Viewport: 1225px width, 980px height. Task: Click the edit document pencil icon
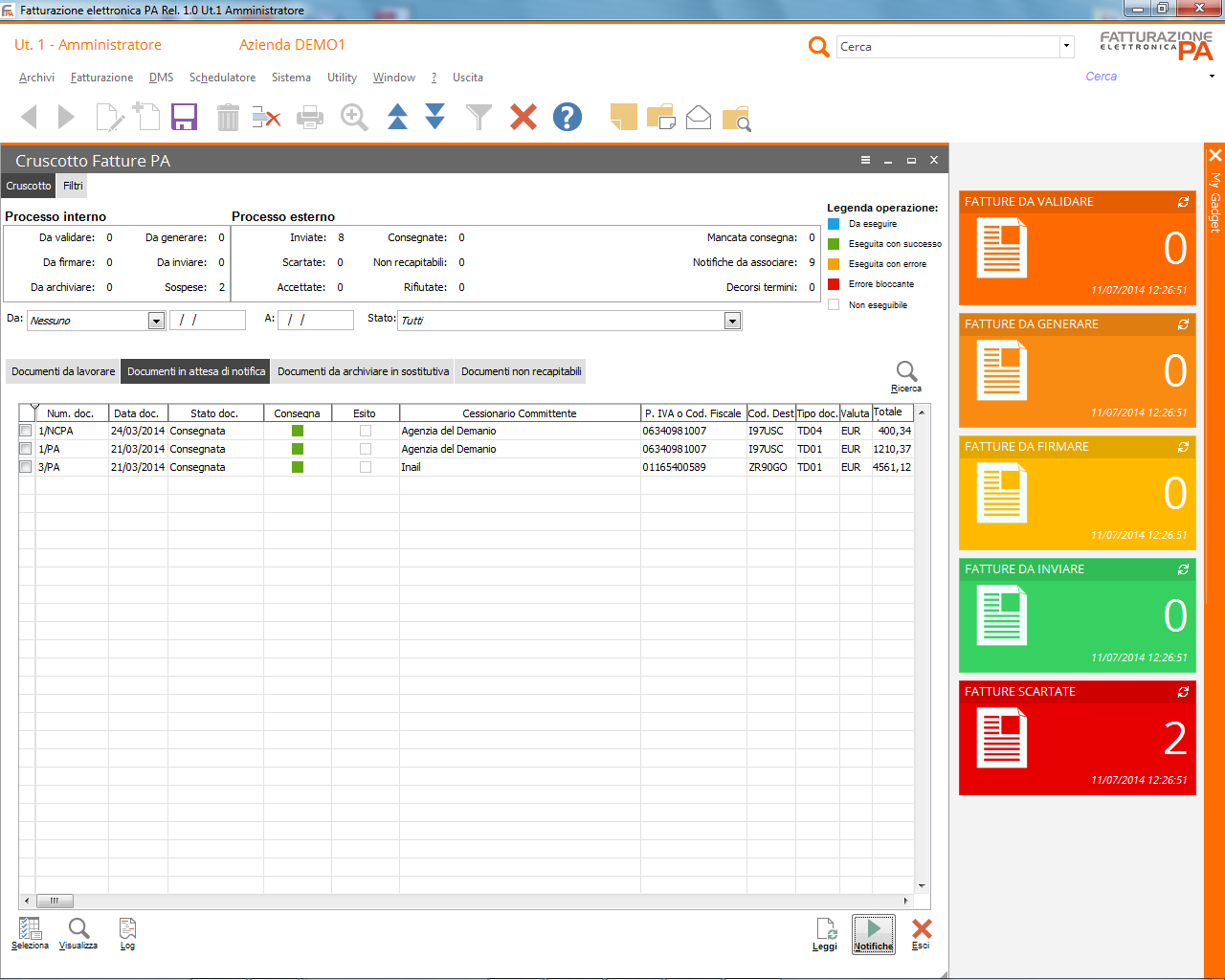[110, 118]
